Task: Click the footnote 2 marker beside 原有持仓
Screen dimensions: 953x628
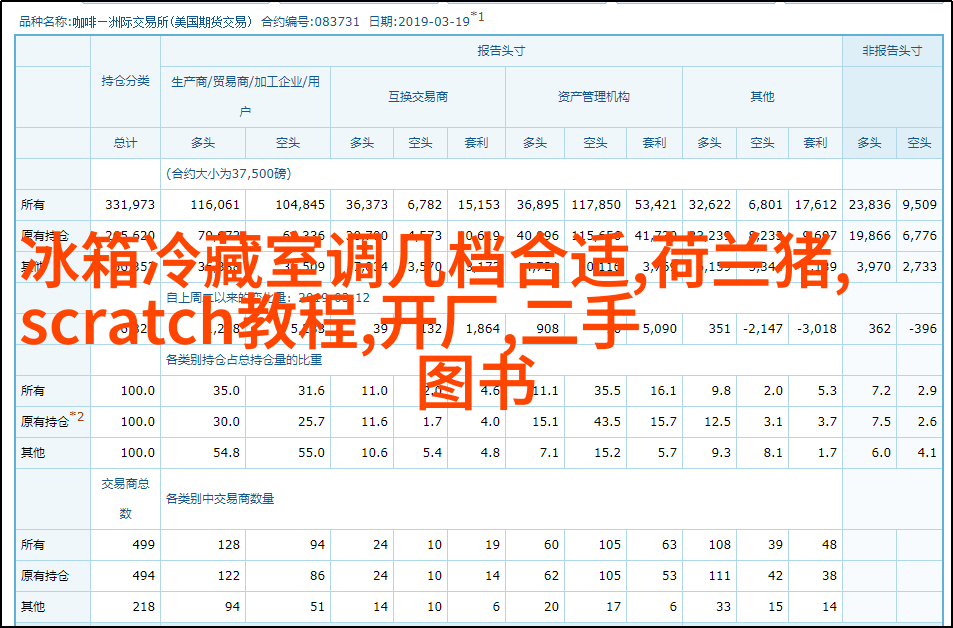Action: (79, 418)
